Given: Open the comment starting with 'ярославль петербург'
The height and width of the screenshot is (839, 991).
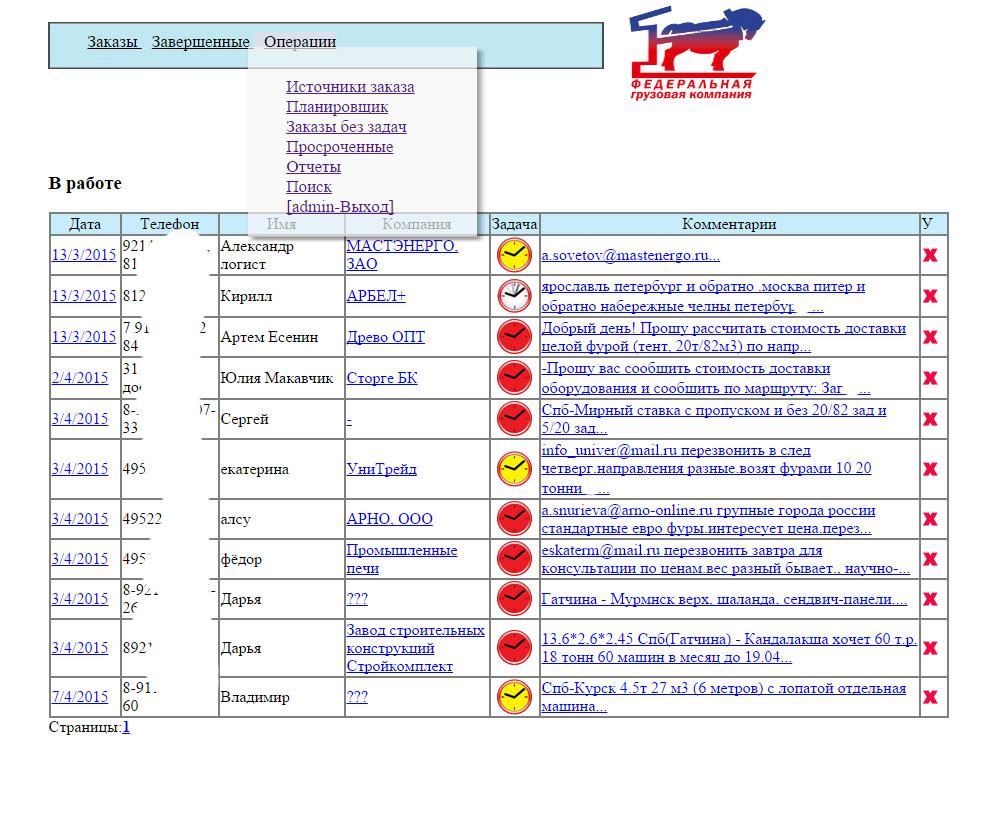Looking at the screenshot, I should click(703, 296).
